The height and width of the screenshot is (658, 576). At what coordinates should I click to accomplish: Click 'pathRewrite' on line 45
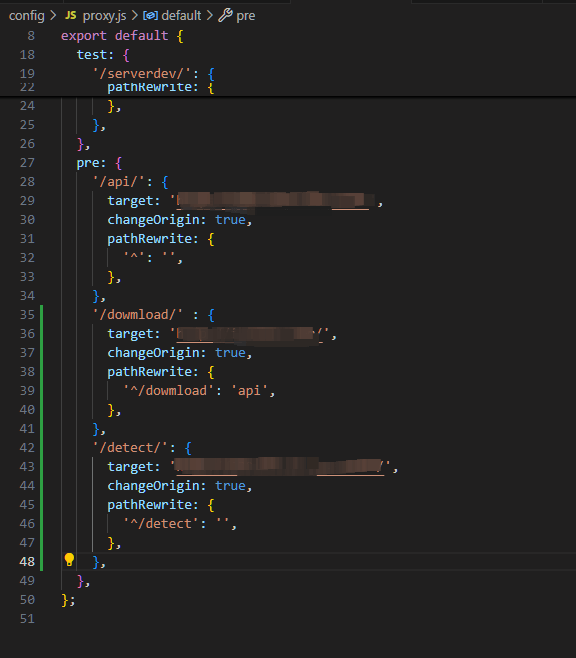click(149, 505)
